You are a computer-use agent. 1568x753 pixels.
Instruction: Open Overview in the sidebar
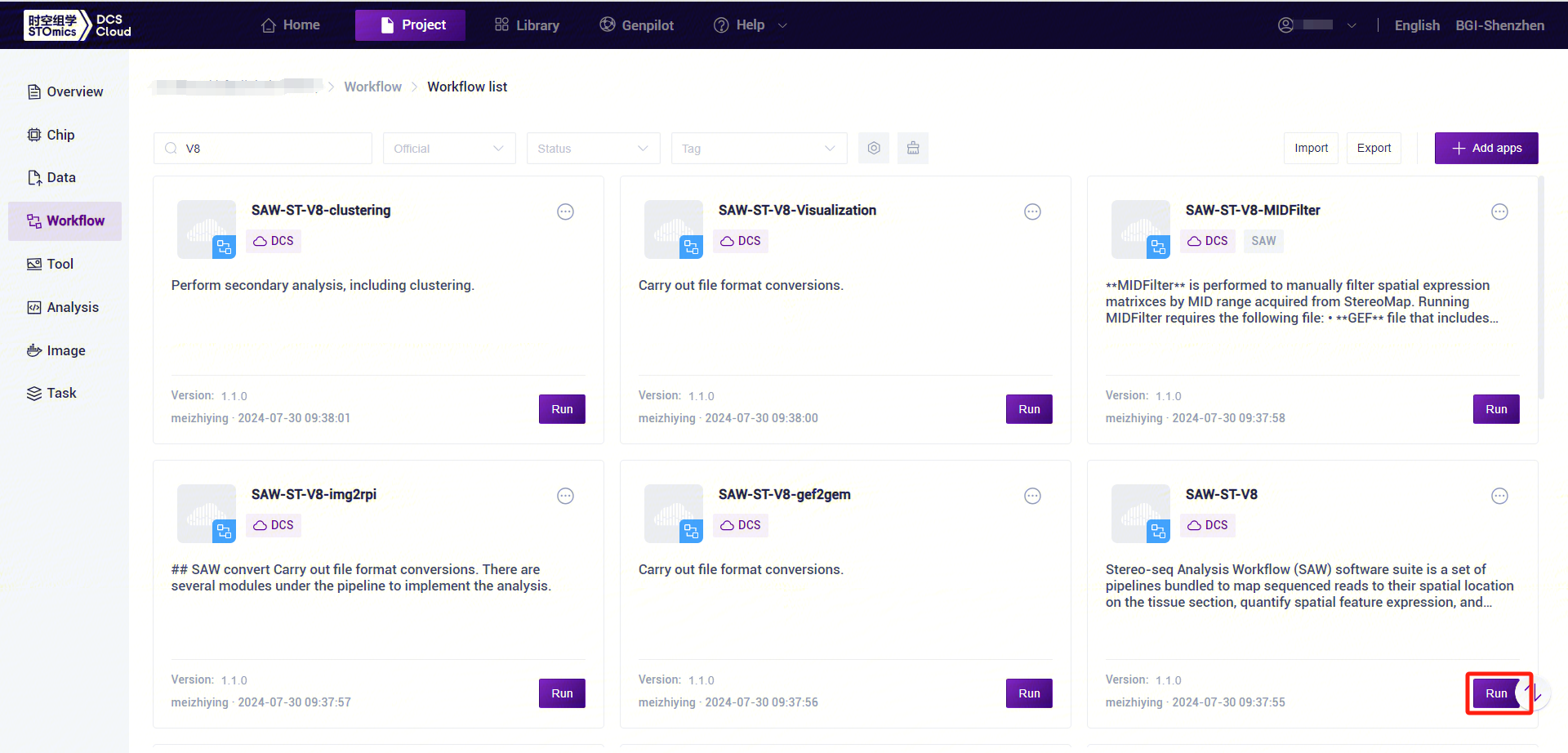click(x=65, y=91)
